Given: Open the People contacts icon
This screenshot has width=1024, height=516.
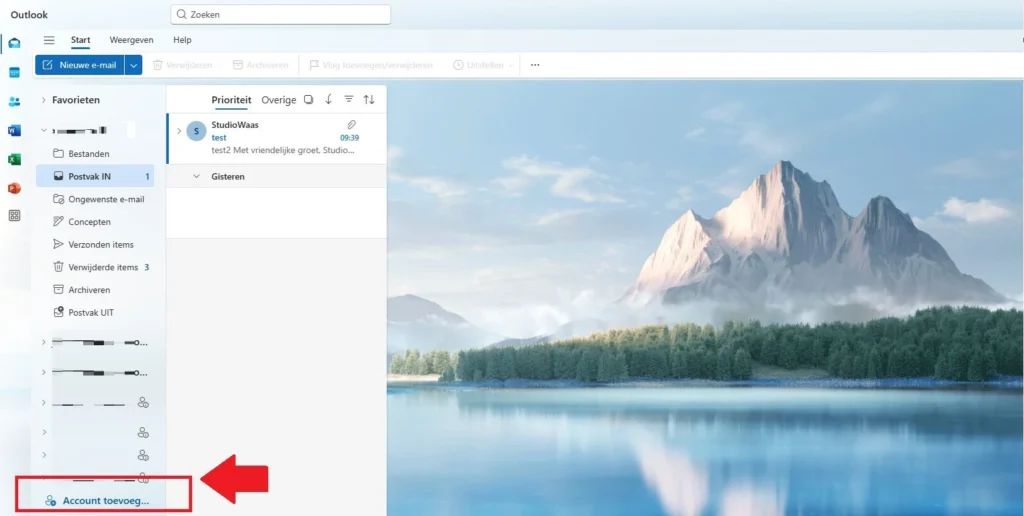Looking at the screenshot, I should pos(14,101).
